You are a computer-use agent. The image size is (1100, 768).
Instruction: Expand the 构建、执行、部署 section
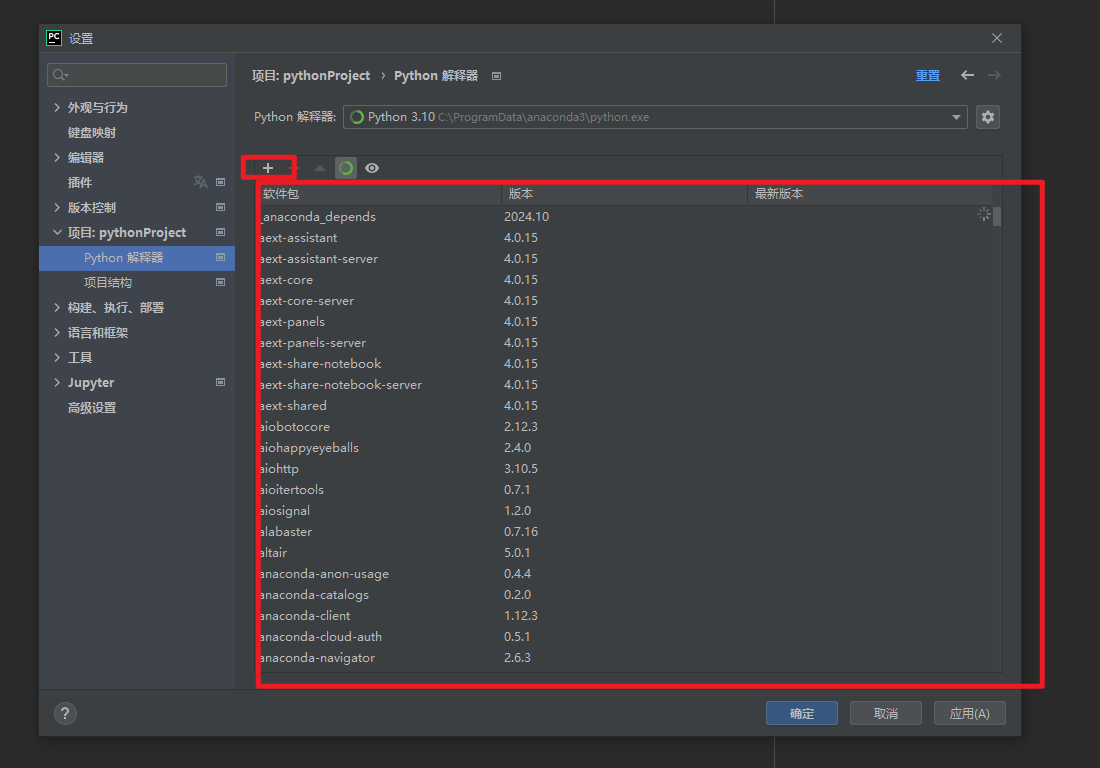pyautogui.click(x=57, y=307)
